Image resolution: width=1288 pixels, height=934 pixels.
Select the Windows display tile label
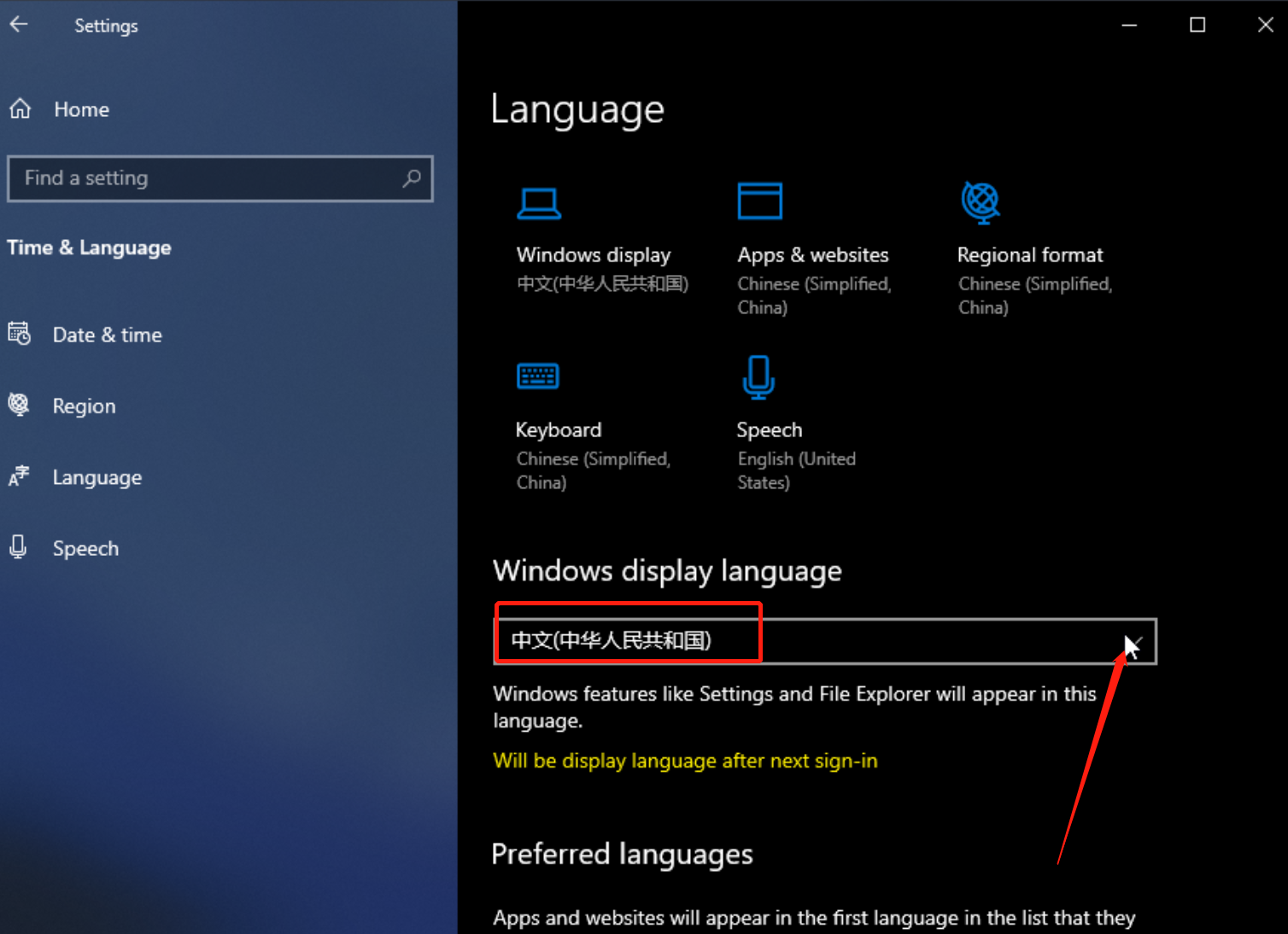tap(594, 255)
